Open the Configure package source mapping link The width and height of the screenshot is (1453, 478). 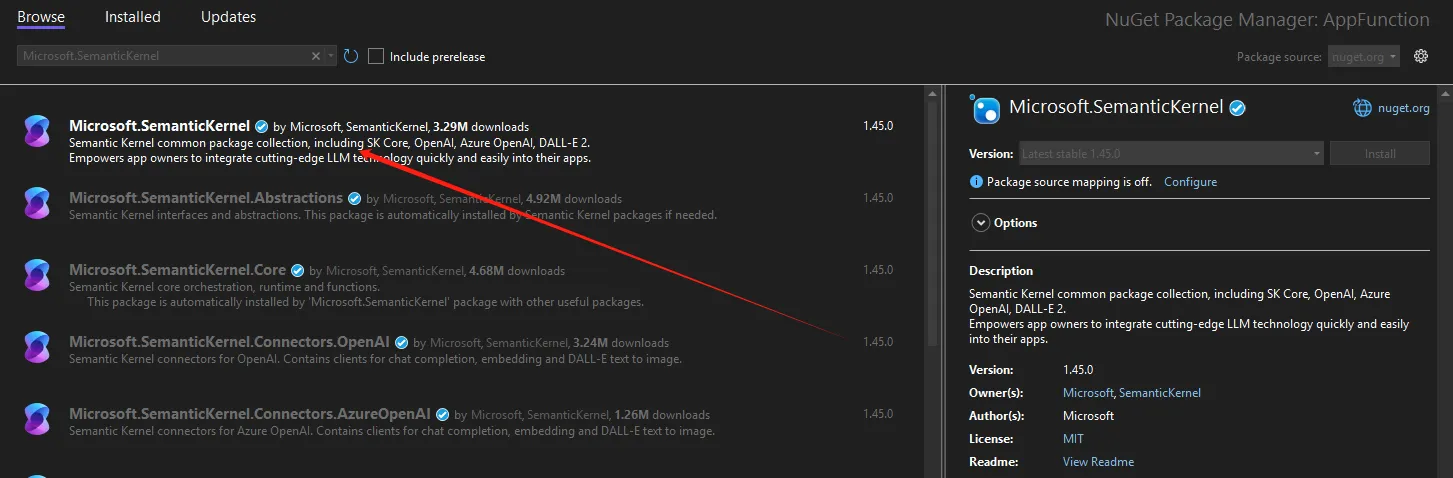point(1190,182)
